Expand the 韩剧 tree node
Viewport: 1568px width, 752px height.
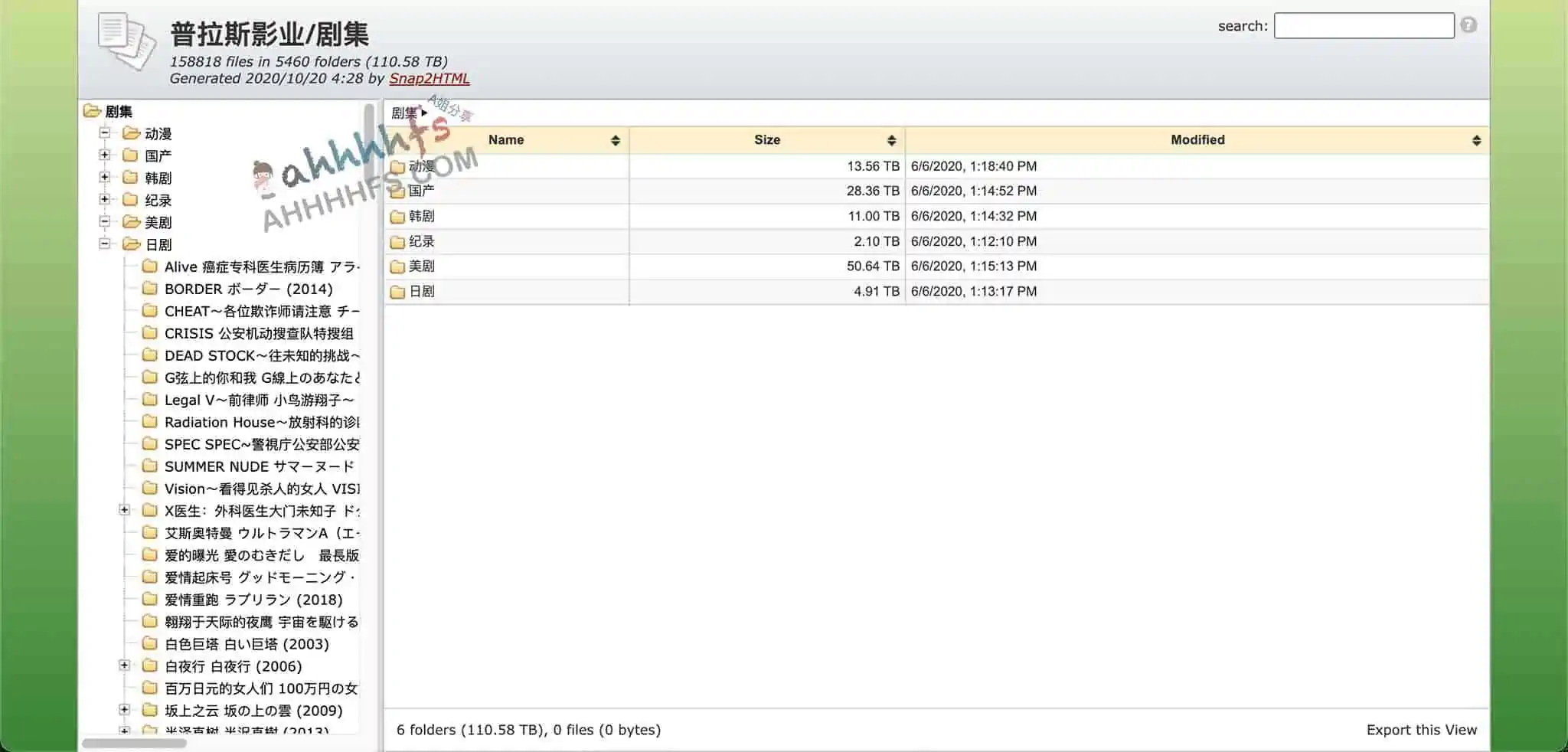(105, 178)
